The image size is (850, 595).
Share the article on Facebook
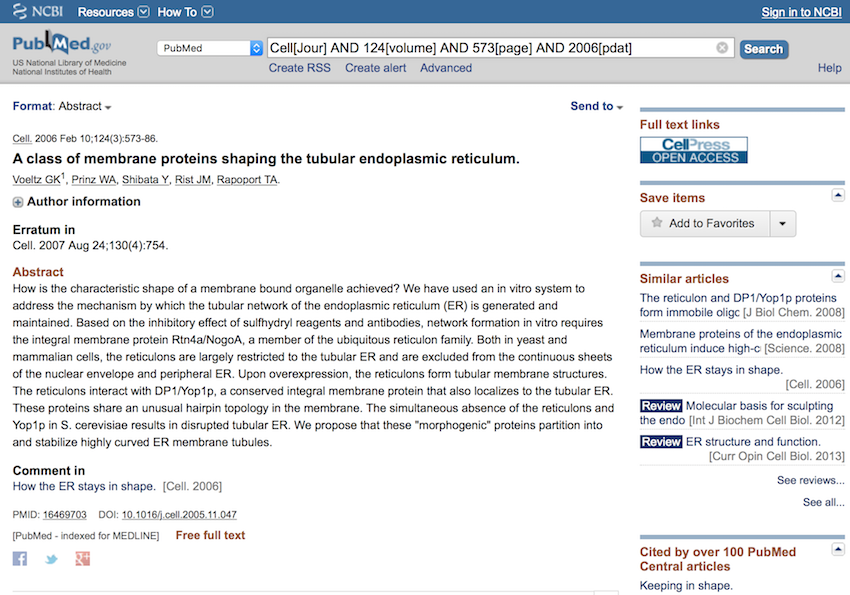(x=20, y=559)
